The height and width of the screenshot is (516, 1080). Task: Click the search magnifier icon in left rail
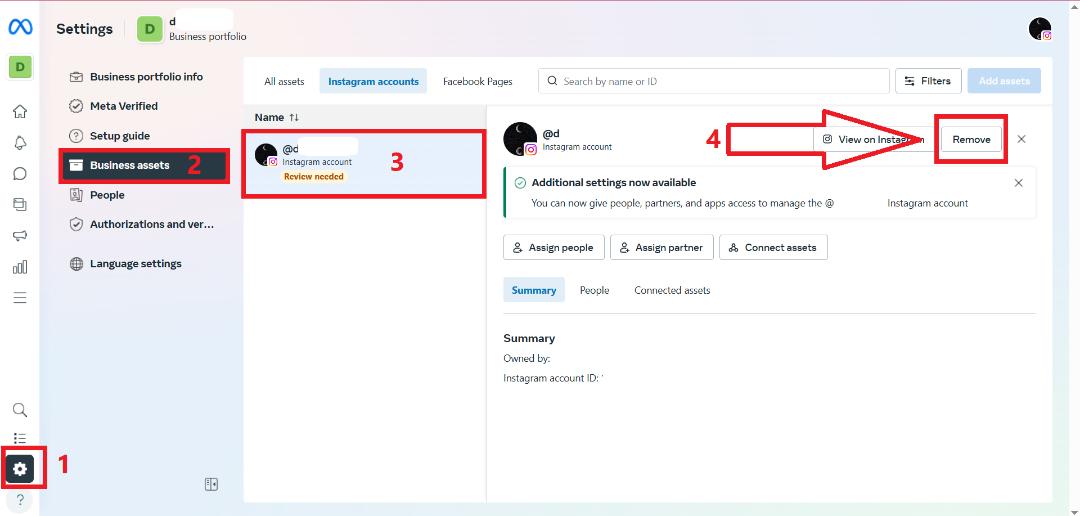(x=20, y=411)
